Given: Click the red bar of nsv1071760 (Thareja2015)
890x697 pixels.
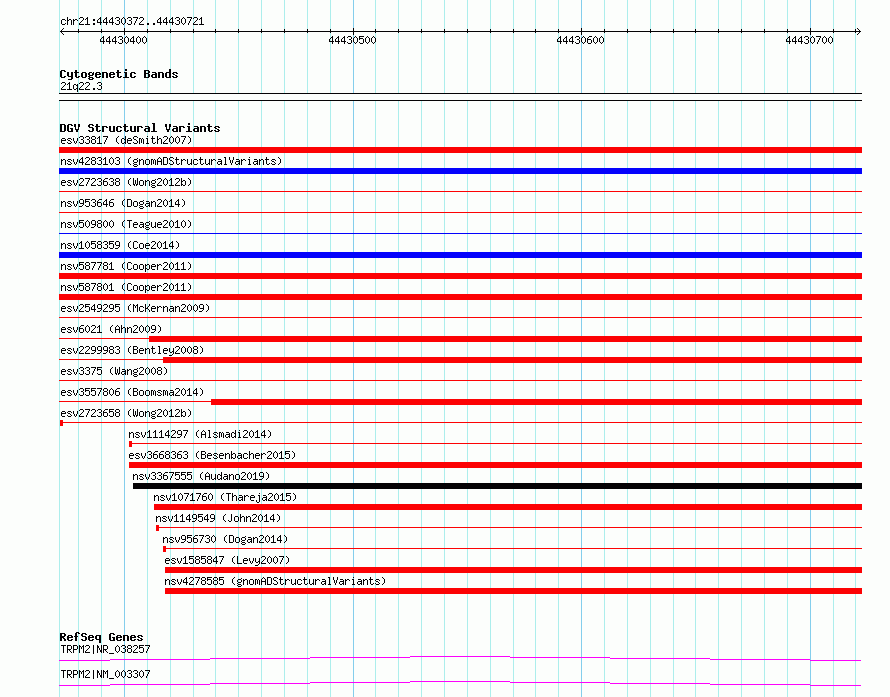Looking at the screenshot, I should (508, 507).
